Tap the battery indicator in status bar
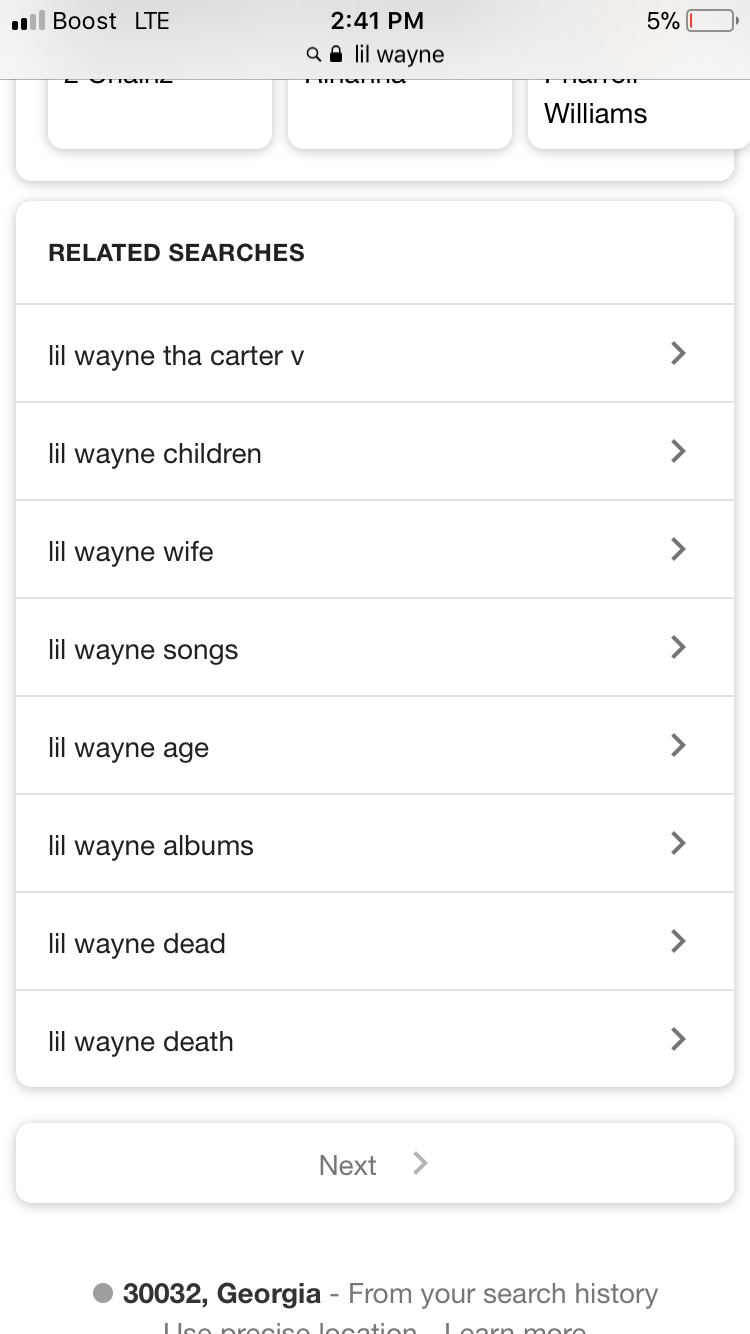This screenshot has height=1334, width=750. pyautogui.click(x=711, y=21)
